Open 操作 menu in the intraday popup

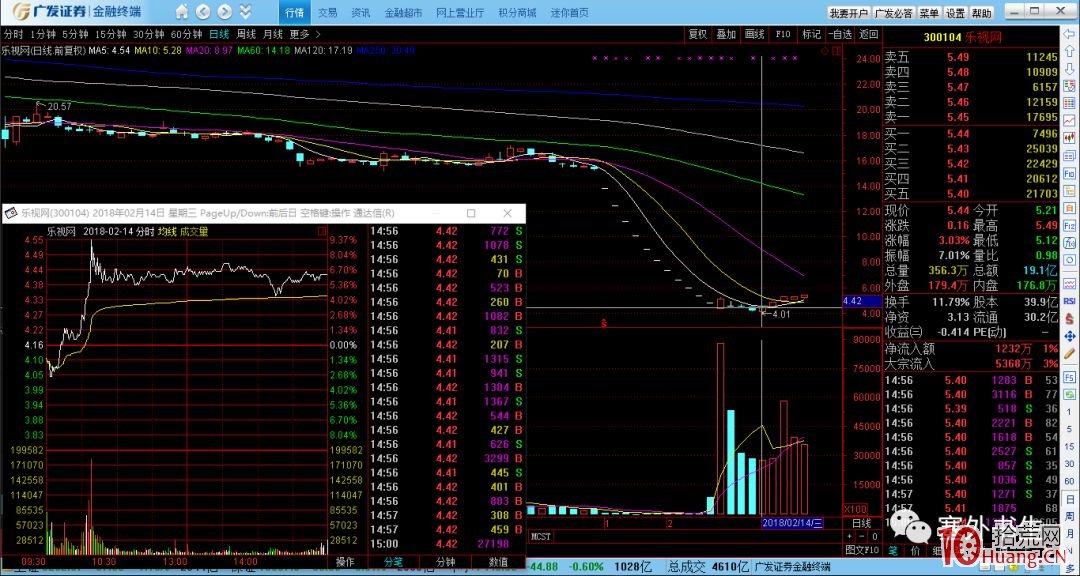pos(346,562)
